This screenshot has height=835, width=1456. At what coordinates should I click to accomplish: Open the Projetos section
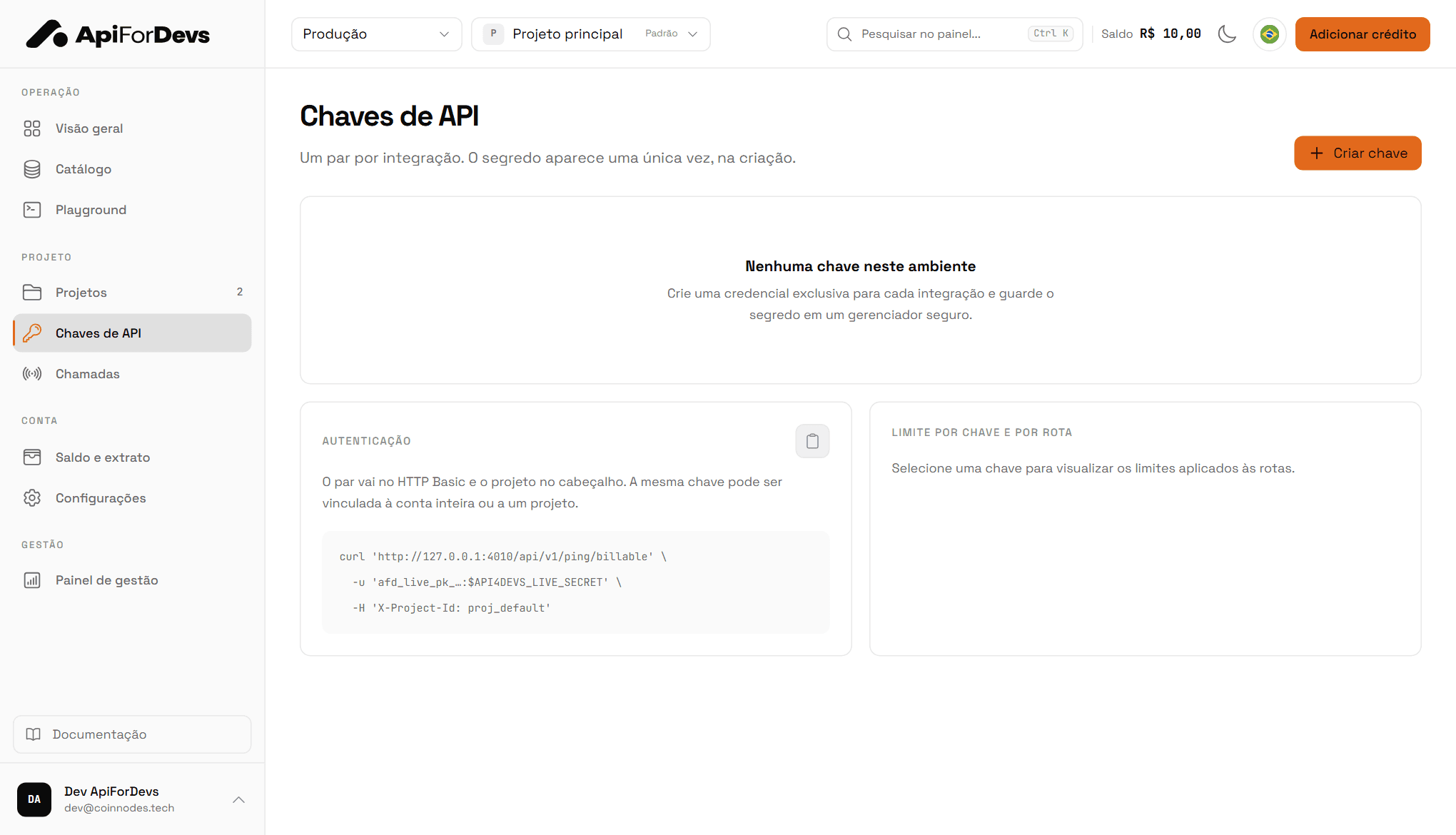coord(132,293)
